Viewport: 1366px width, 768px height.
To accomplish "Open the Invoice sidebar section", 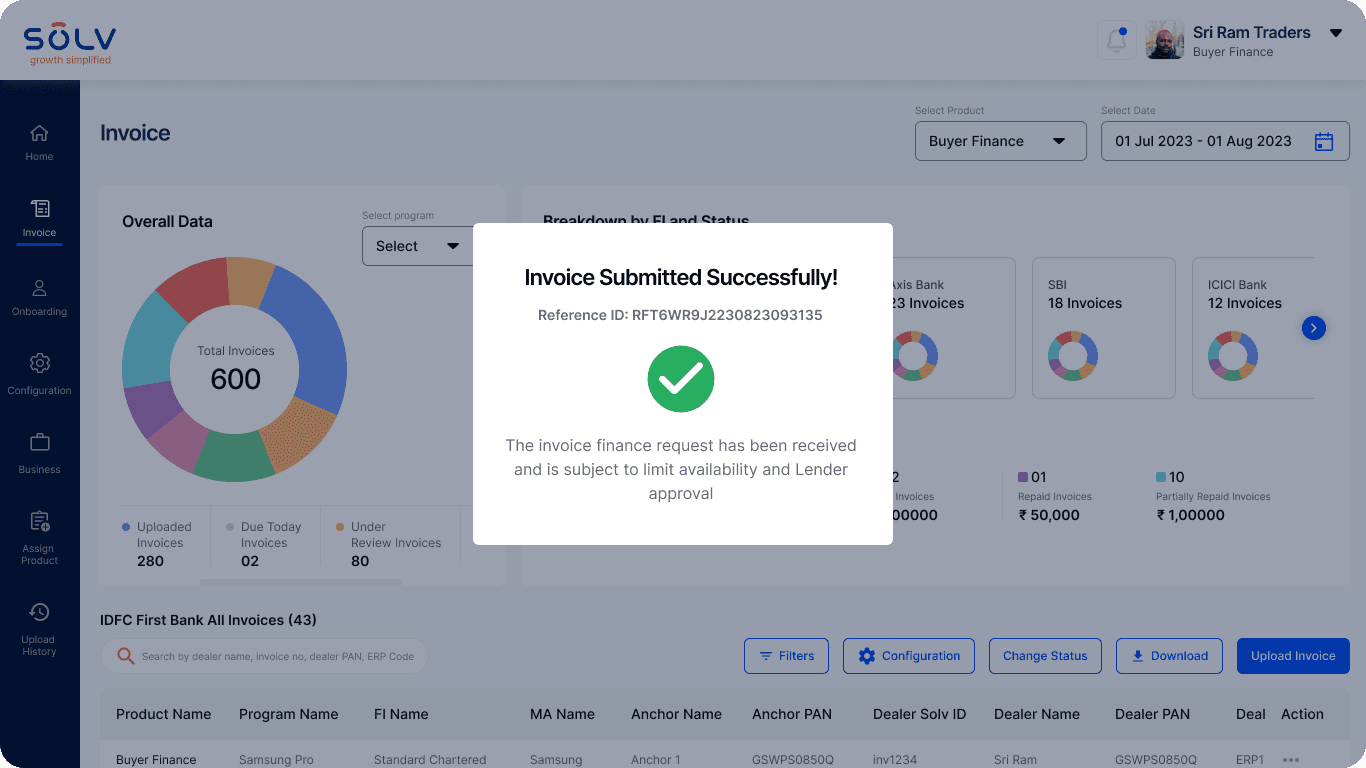I will (39, 219).
